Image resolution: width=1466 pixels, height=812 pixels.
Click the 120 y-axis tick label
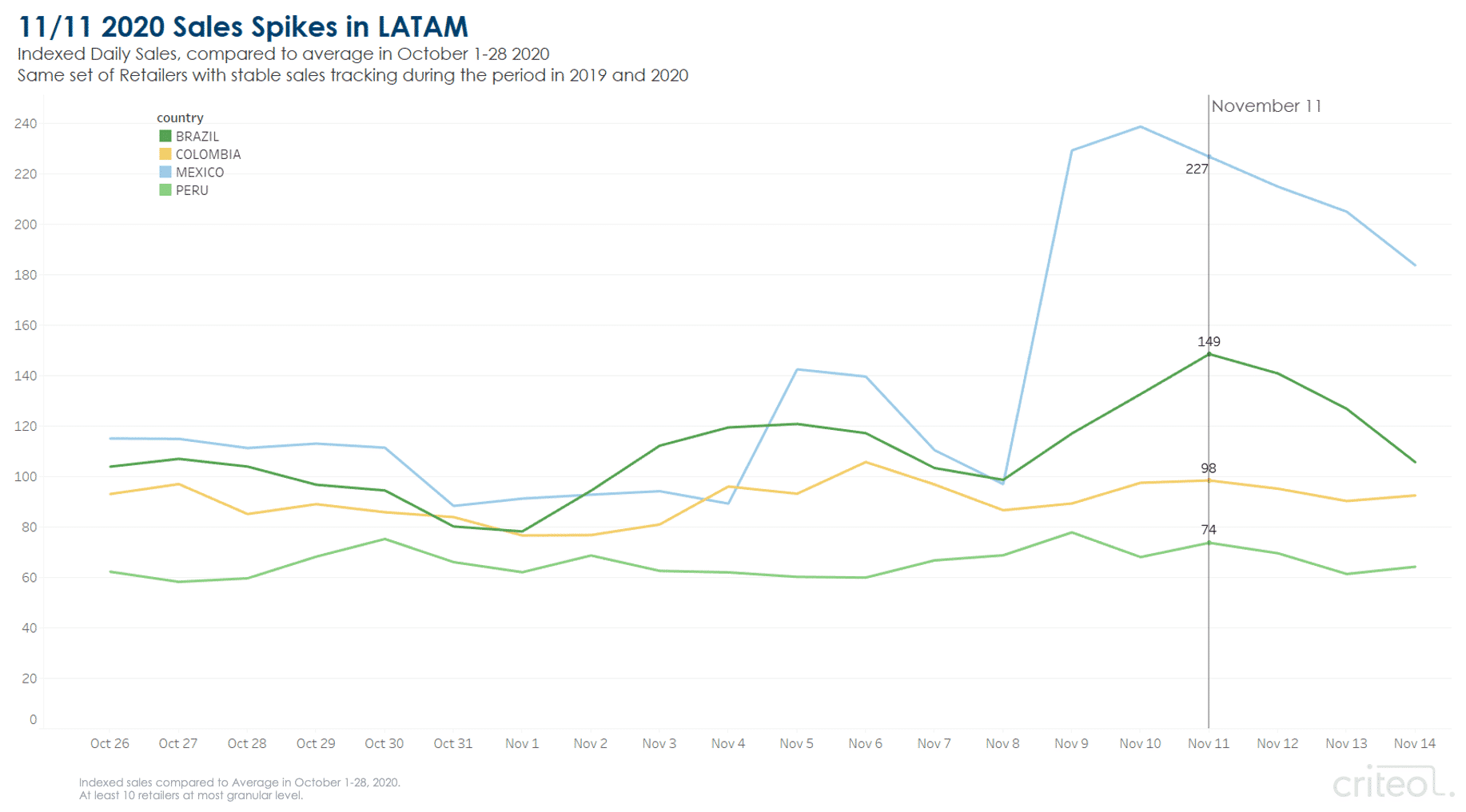tap(26, 426)
